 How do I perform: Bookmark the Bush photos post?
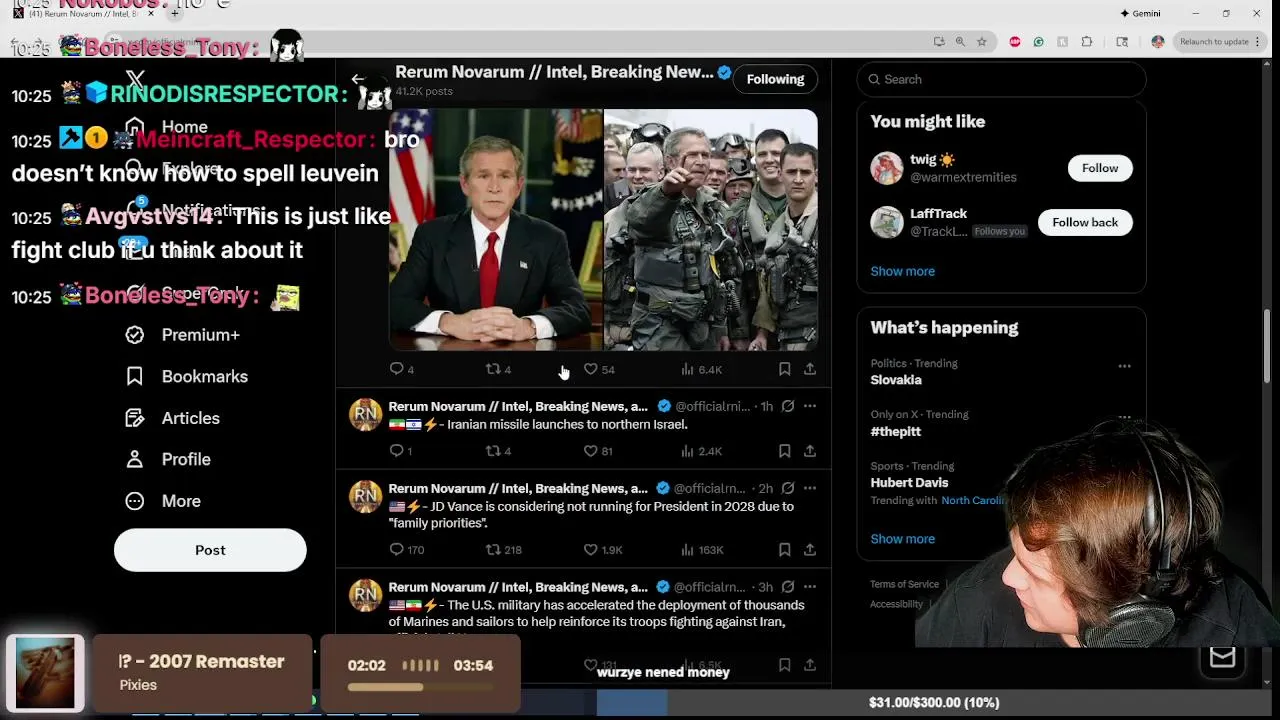click(785, 369)
